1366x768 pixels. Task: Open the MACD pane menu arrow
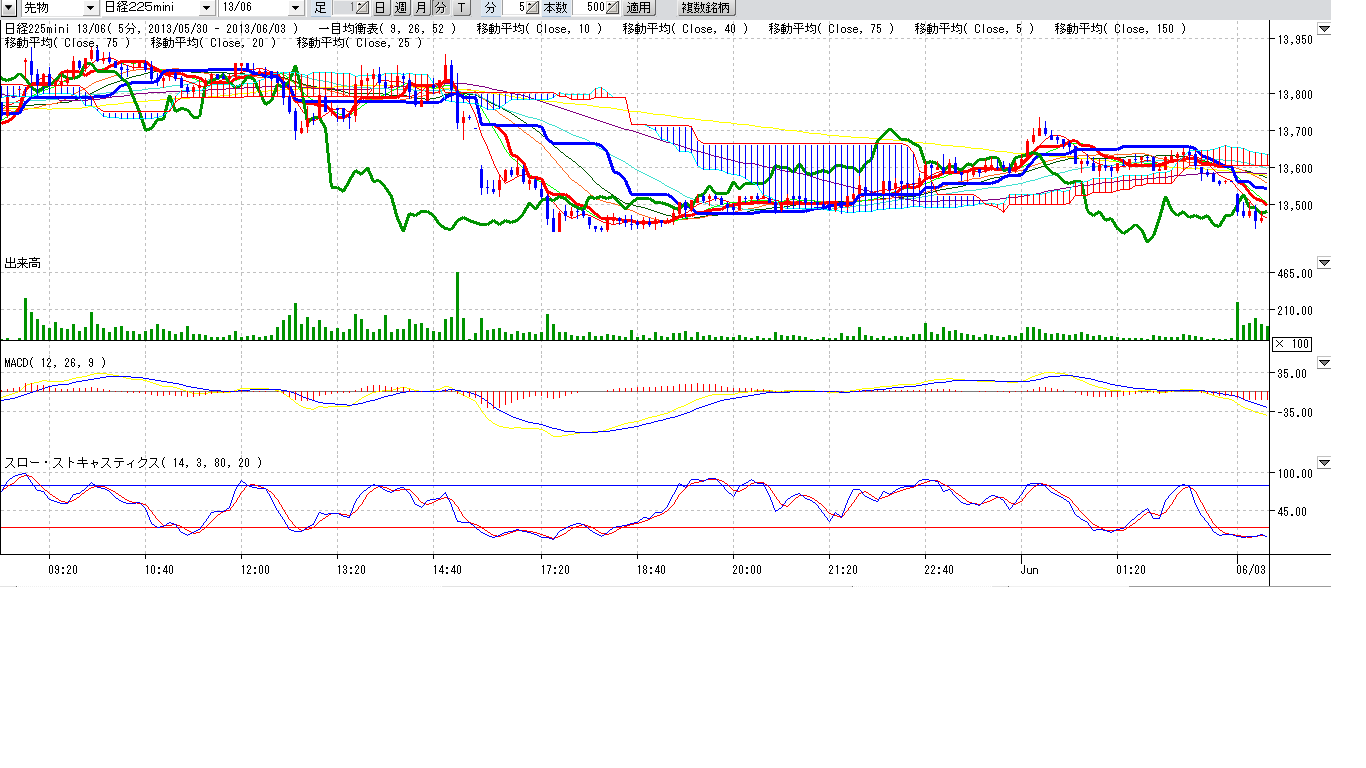(1324, 362)
